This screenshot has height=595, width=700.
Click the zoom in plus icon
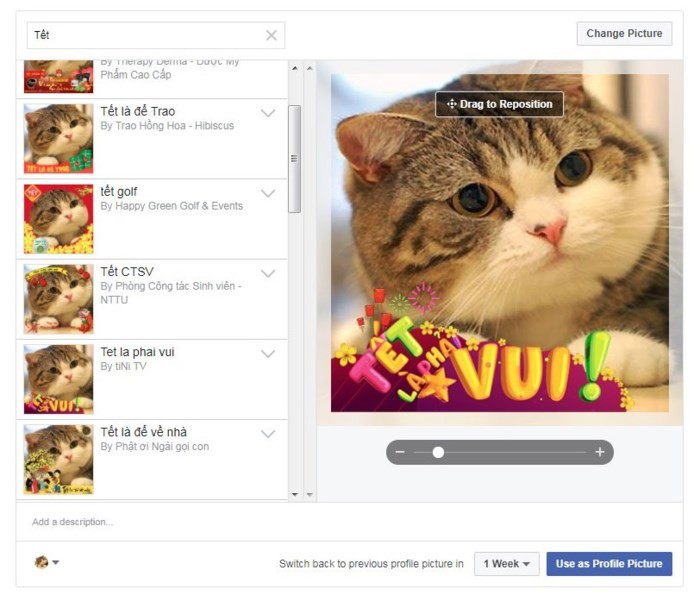(x=600, y=452)
